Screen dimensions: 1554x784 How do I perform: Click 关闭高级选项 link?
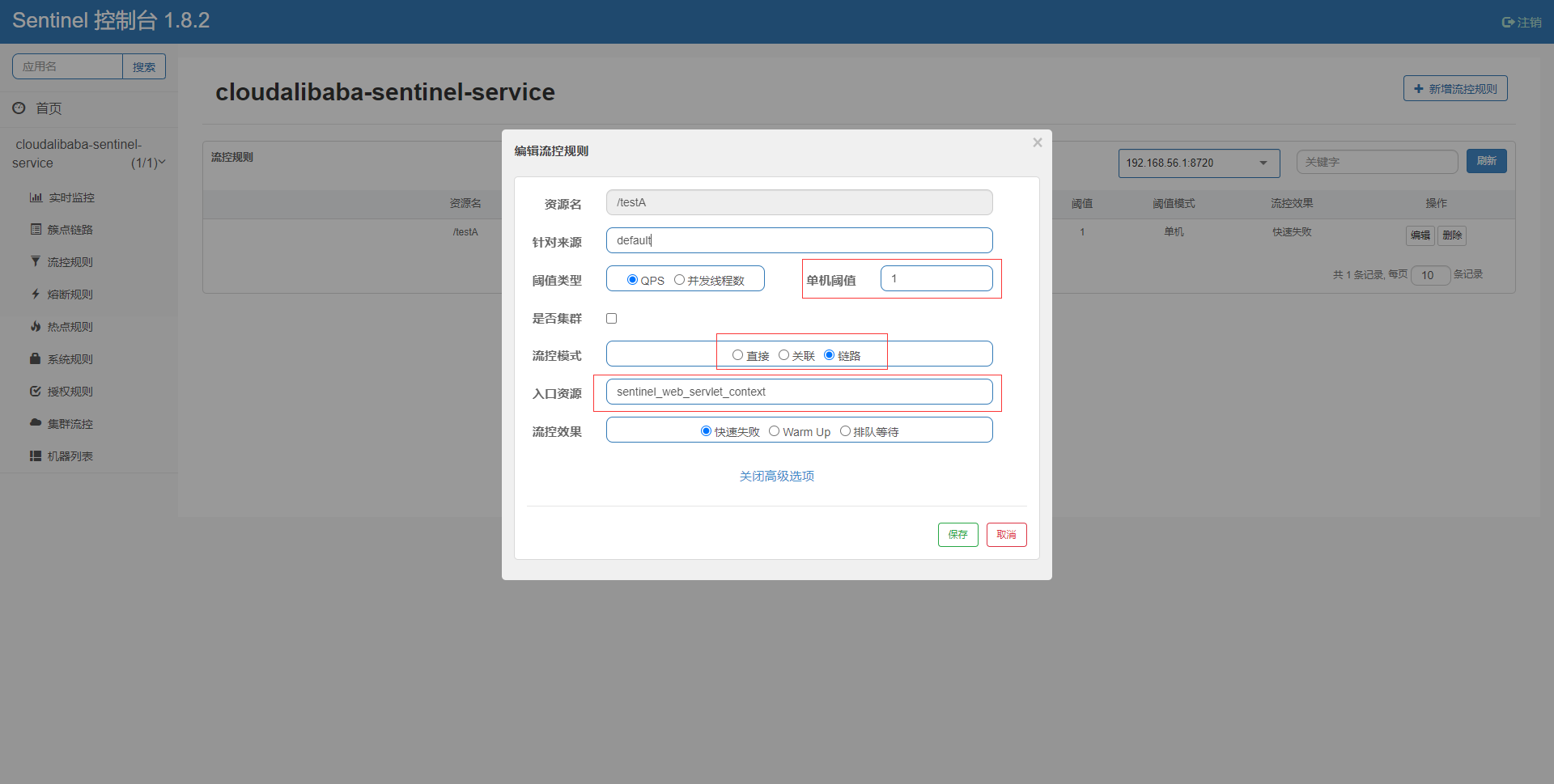tap(777, 477)
